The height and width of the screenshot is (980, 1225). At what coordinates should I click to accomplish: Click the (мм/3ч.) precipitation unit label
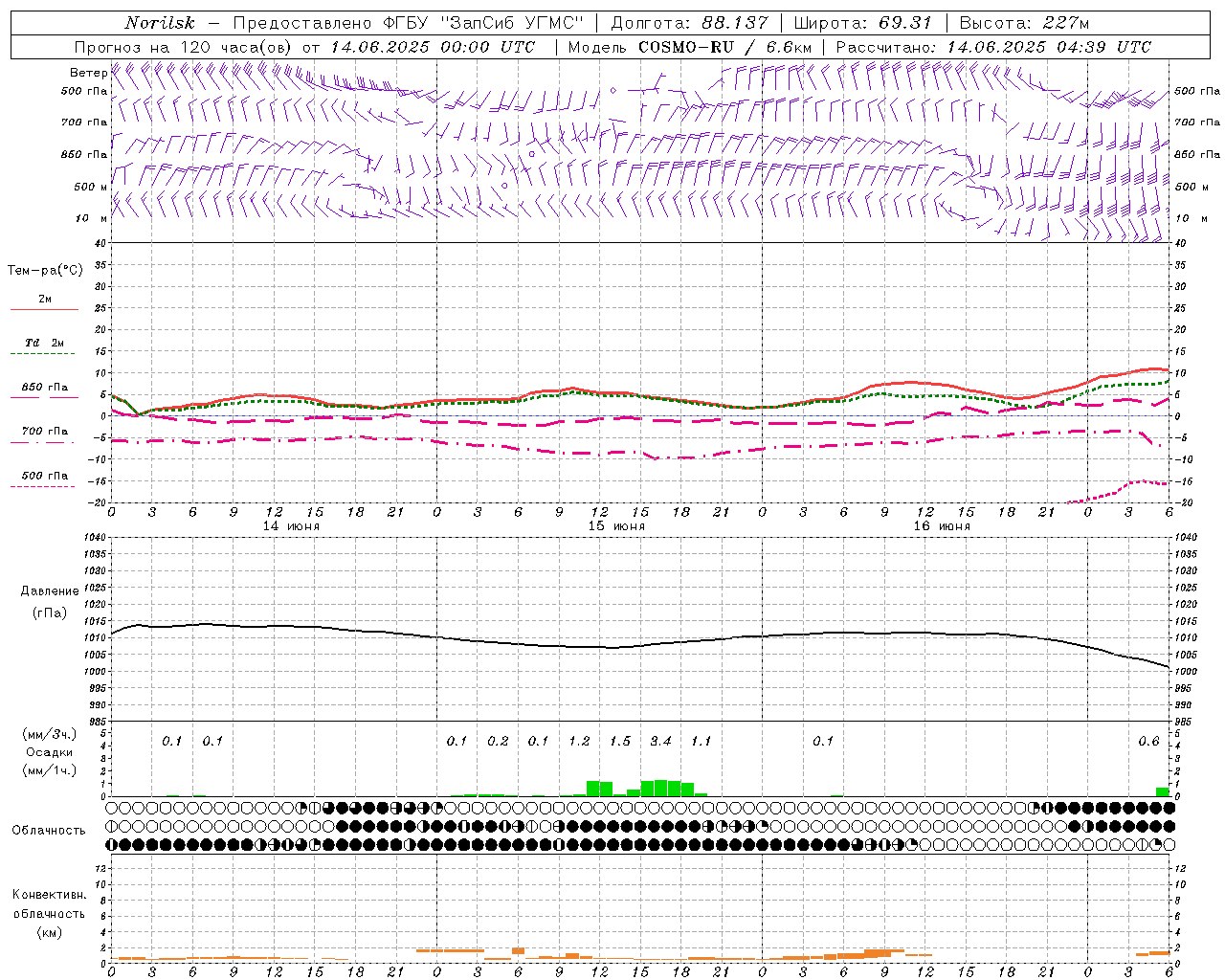[x=50, y=734]
